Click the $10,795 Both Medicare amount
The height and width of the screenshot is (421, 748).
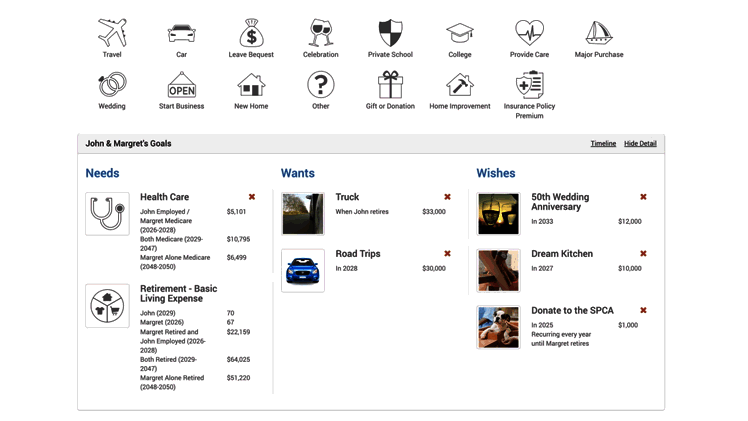239,239
